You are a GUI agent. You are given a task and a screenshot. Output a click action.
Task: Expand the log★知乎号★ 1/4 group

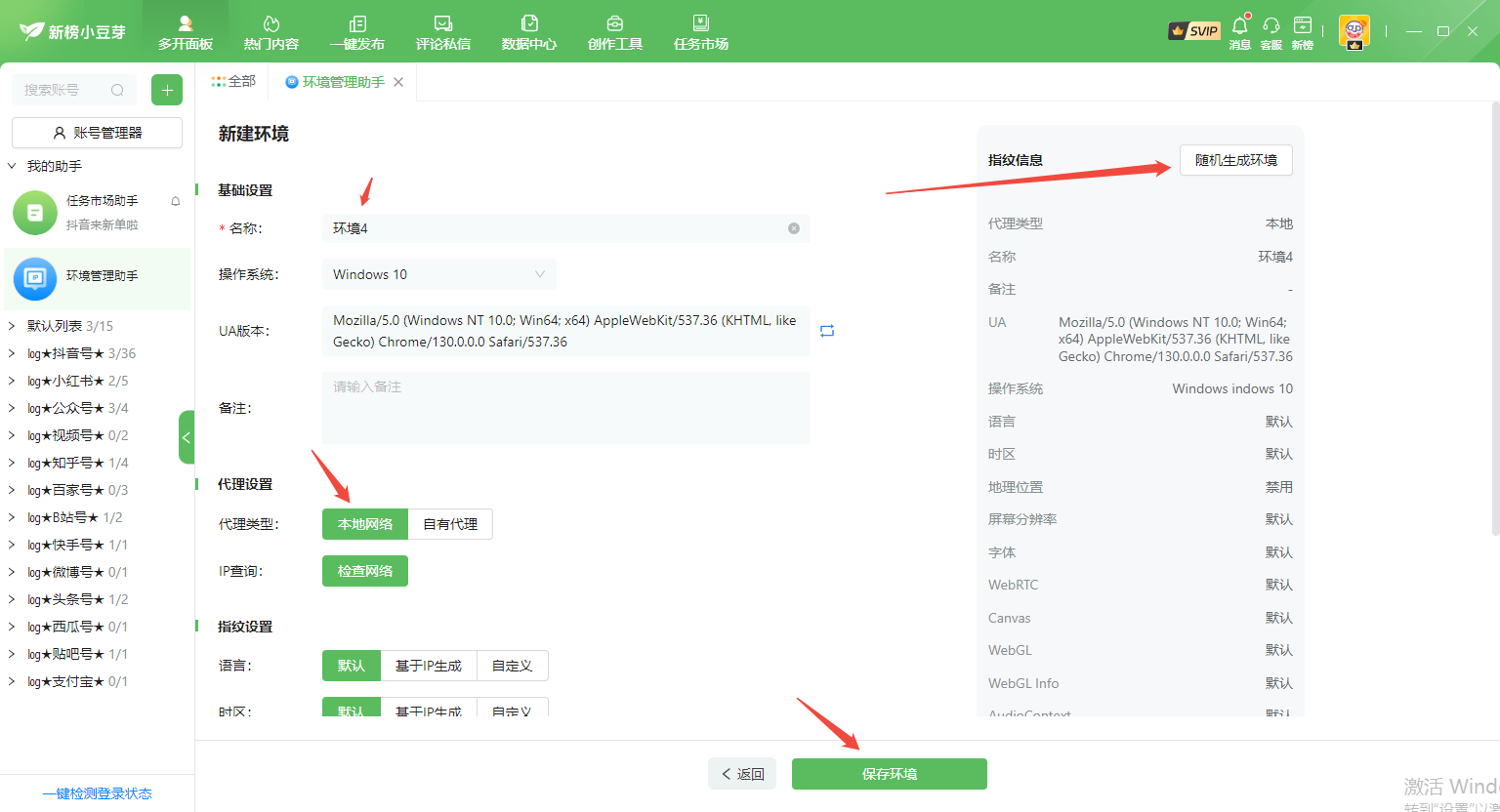click(x=12, y=463)
